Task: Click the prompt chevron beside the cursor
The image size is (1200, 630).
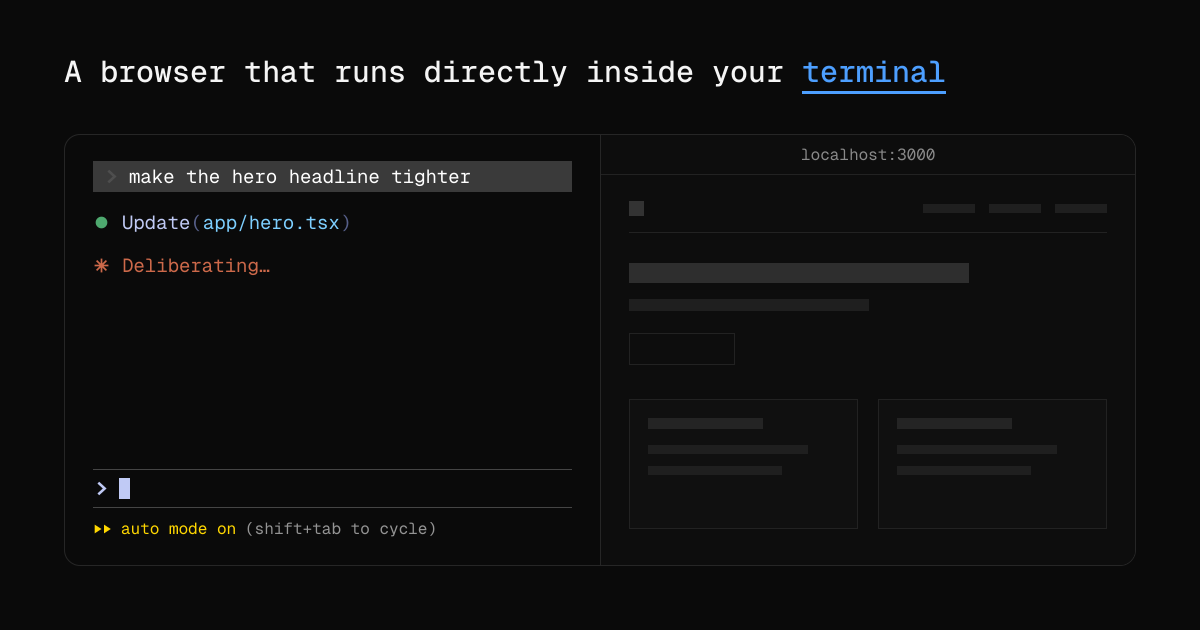Action: pyautogui.click(x=101, y=488)
